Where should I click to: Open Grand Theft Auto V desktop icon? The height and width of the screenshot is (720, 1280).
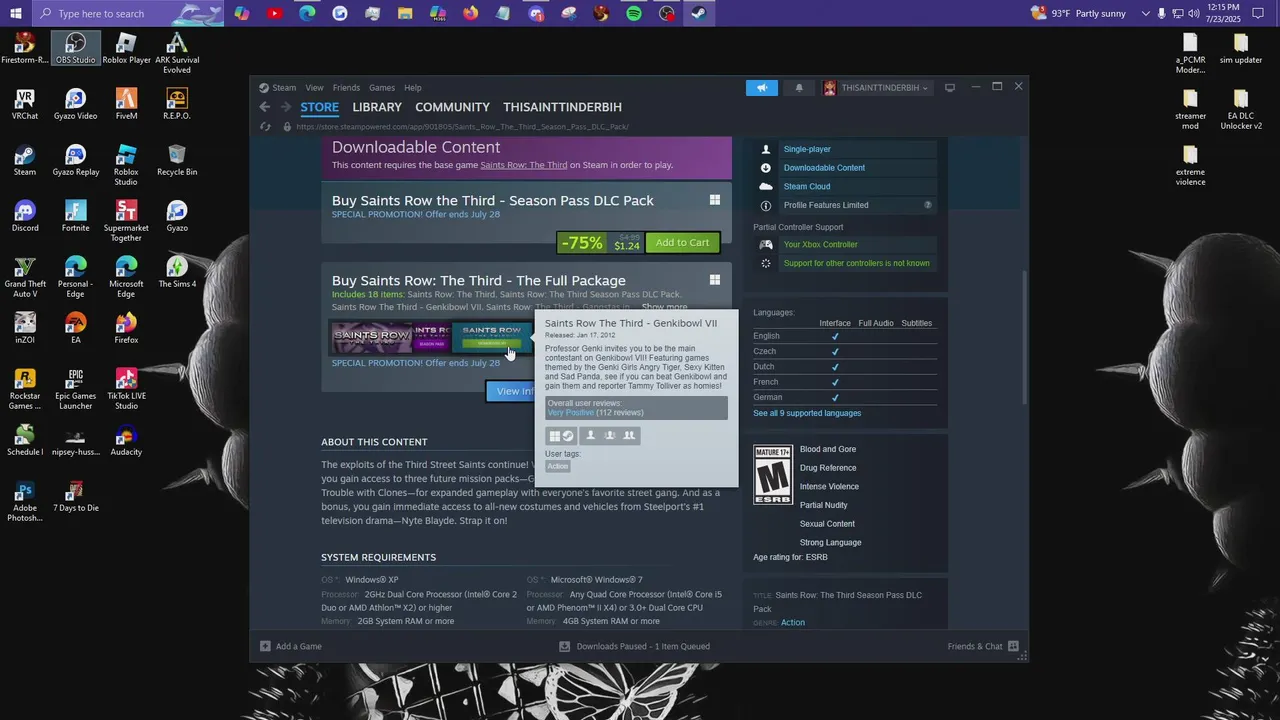(25, 276)
